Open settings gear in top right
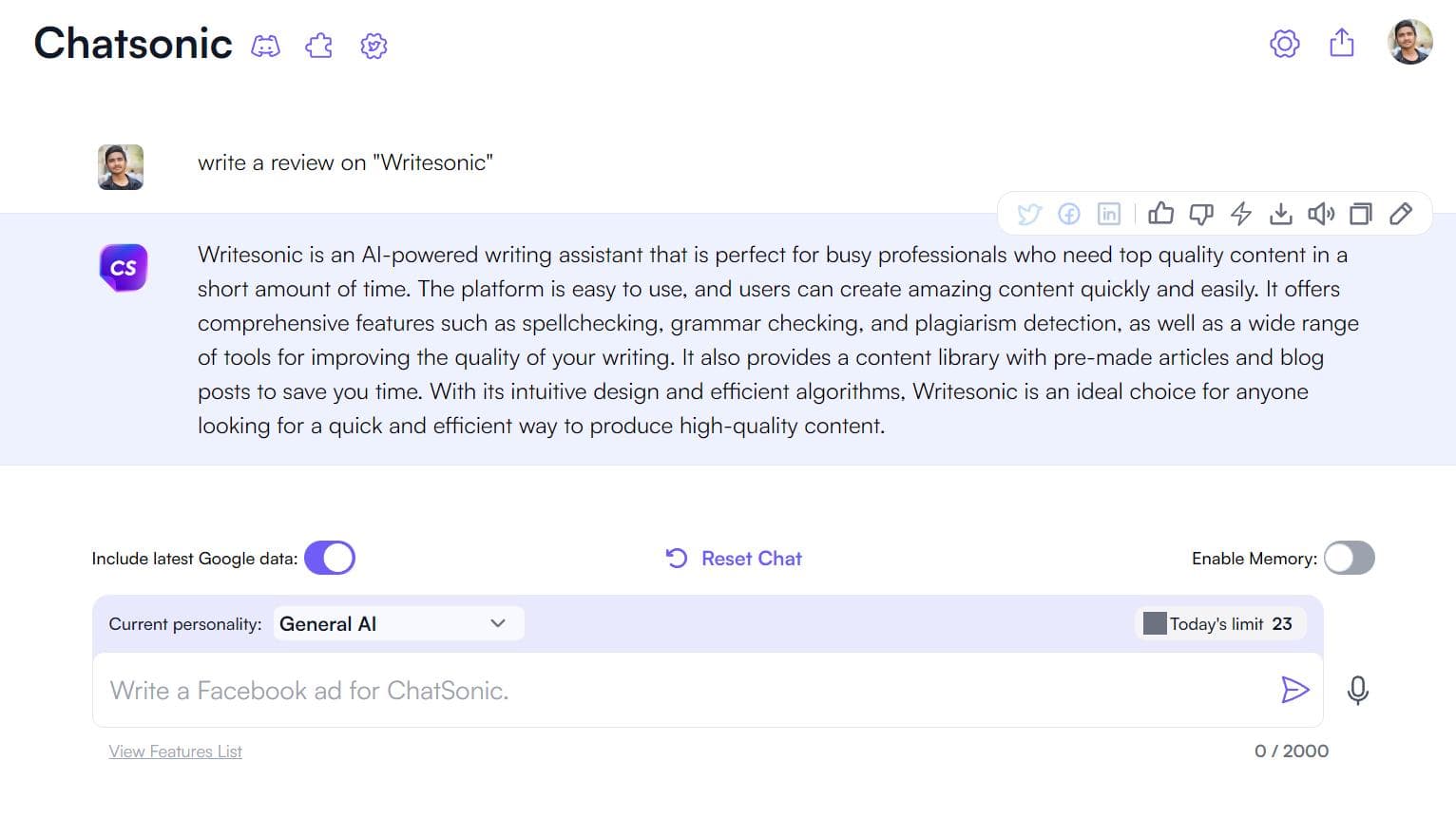 pyautogui.click(x=1284, y=43)
